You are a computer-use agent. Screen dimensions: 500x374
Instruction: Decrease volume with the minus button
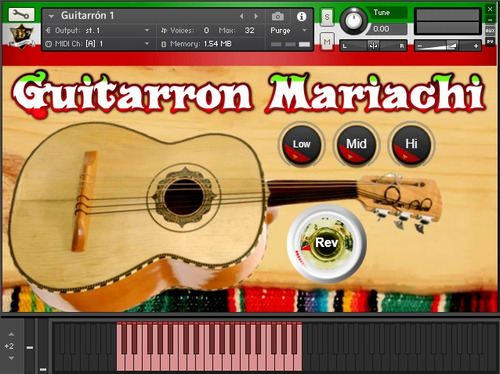click(420, 46)
